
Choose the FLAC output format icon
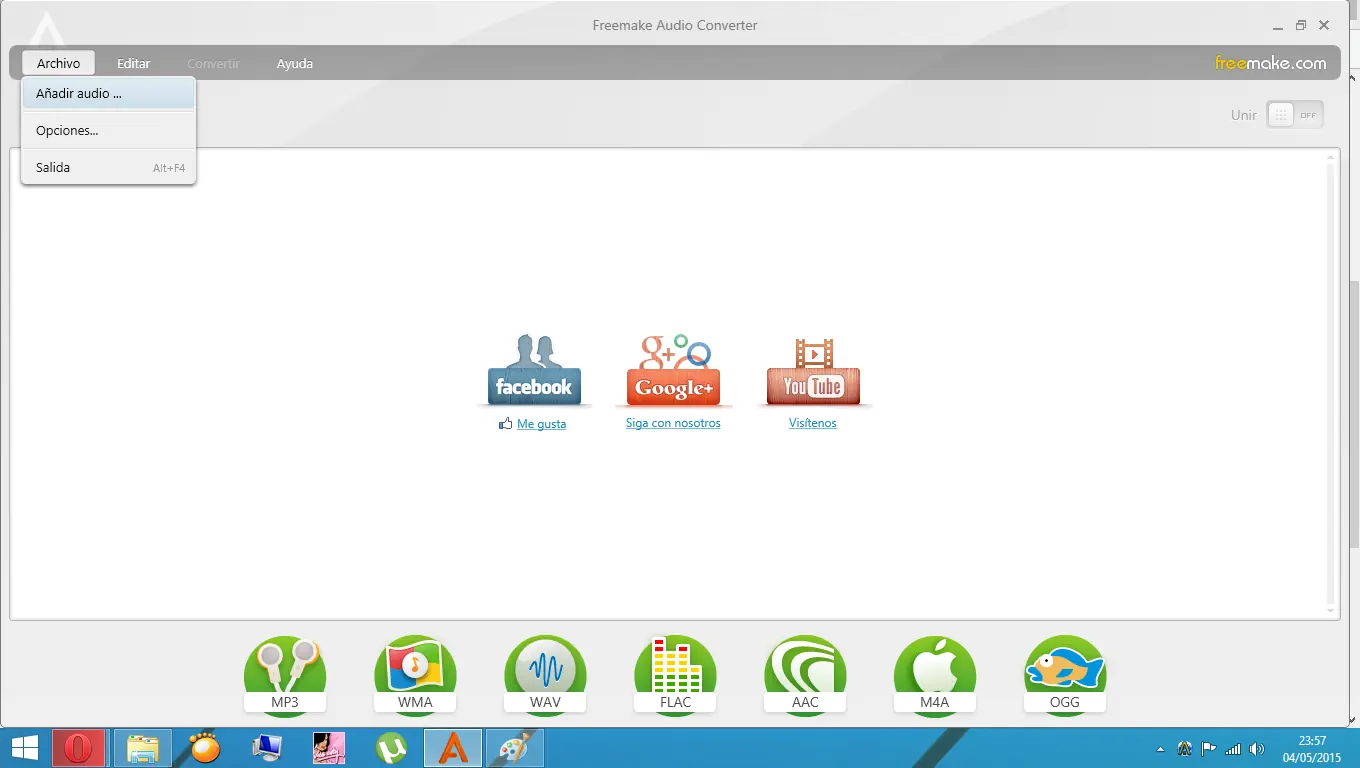675,675
